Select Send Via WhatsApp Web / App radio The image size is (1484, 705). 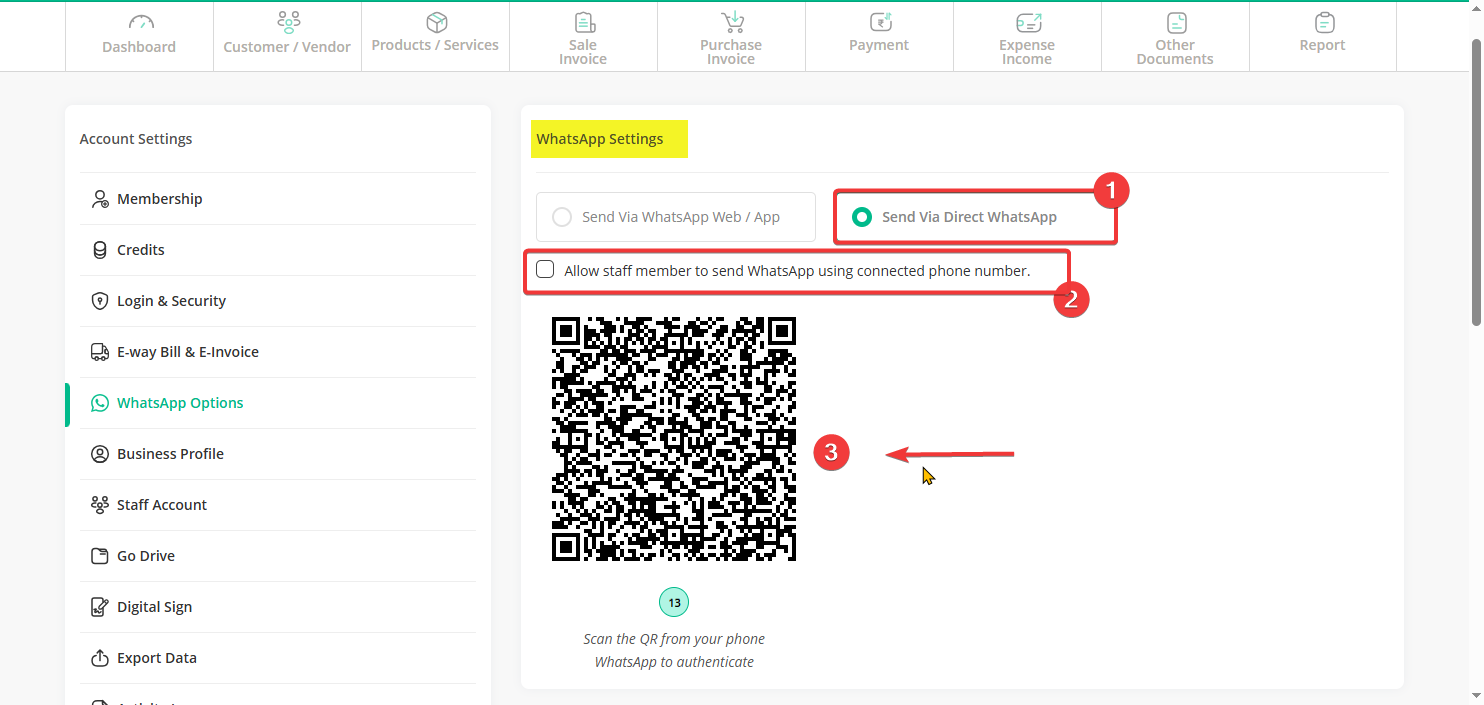tap(563, 217)
